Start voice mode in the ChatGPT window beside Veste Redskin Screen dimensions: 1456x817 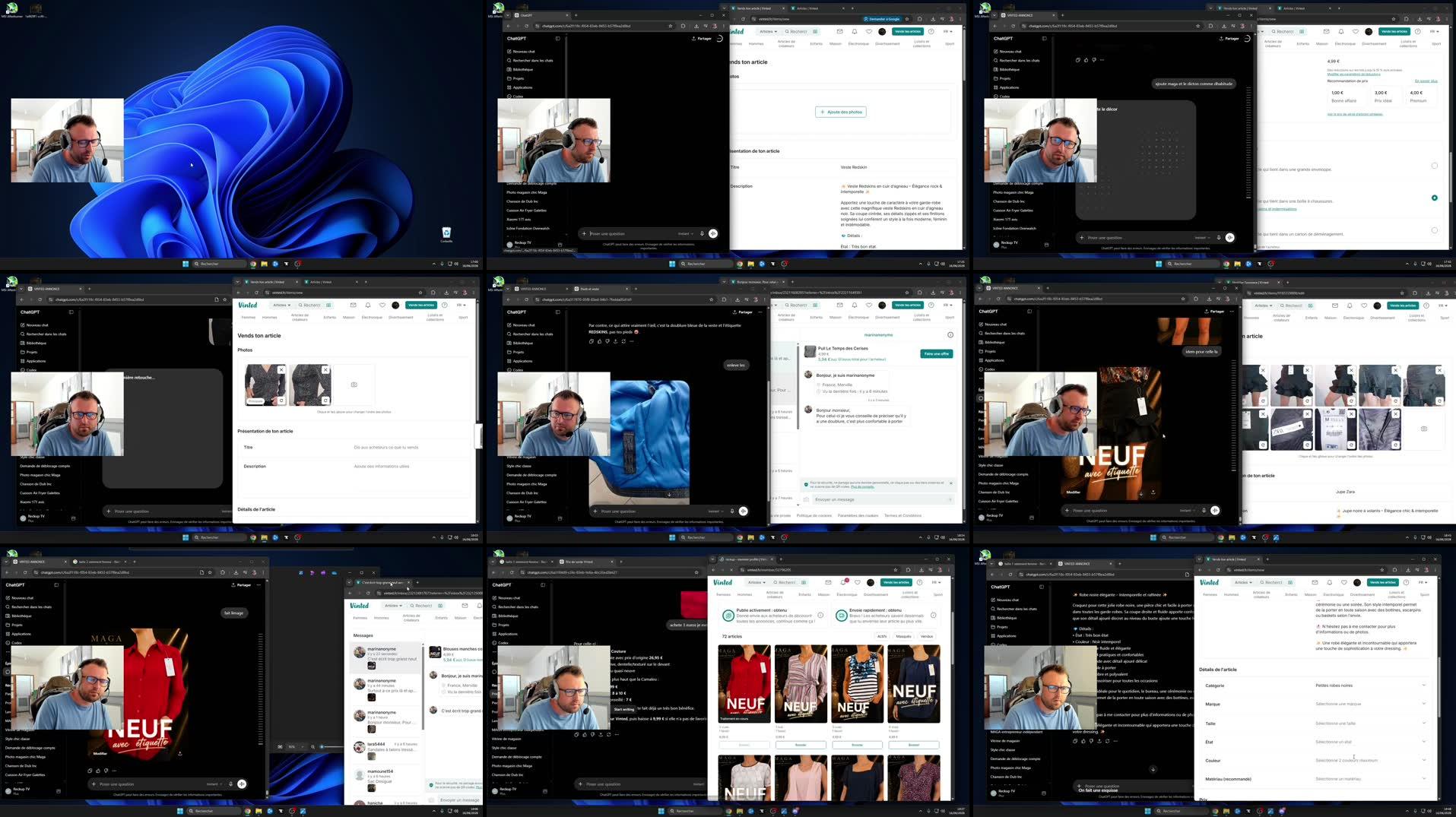[x=713, y=233]
